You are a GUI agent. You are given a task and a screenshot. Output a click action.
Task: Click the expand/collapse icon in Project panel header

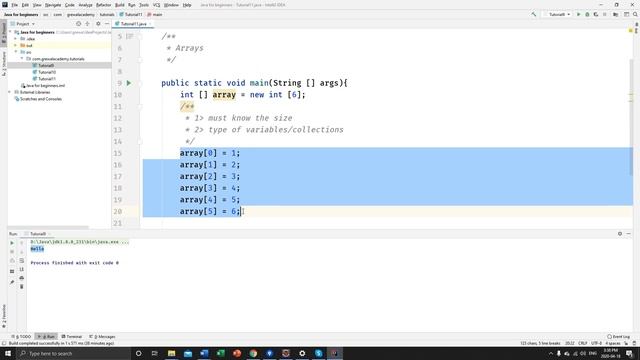[87, 24]
